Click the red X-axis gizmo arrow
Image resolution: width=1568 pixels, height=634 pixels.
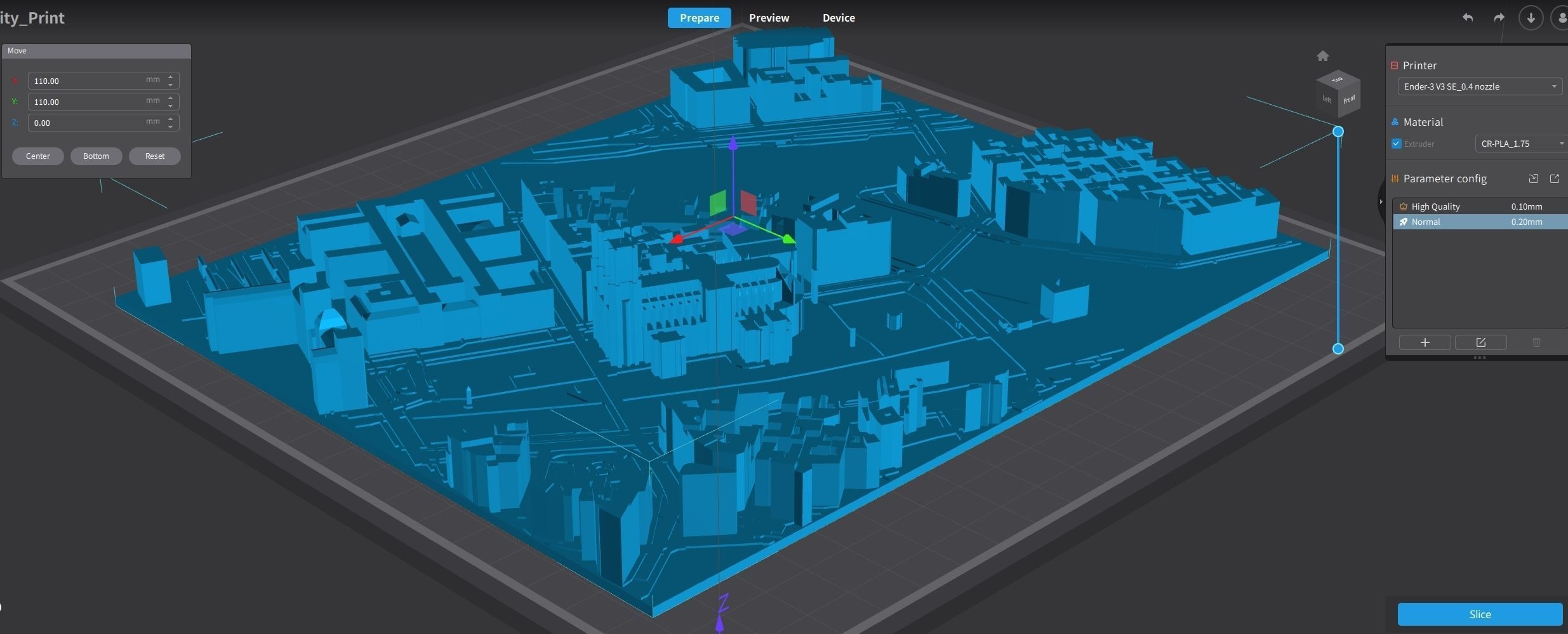677,239
